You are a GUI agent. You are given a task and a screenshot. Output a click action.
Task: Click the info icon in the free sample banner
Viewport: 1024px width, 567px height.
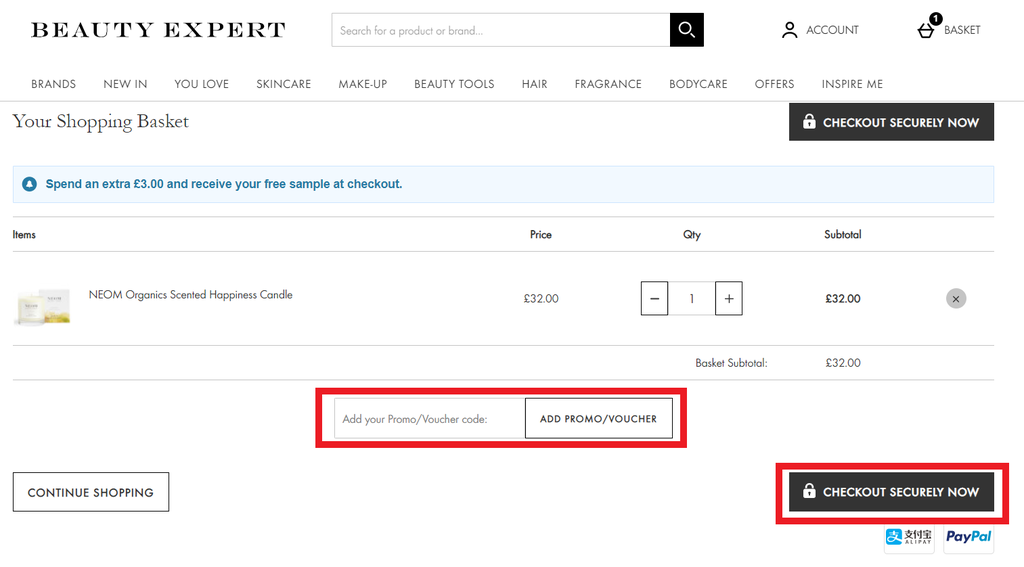pos(29,184)
